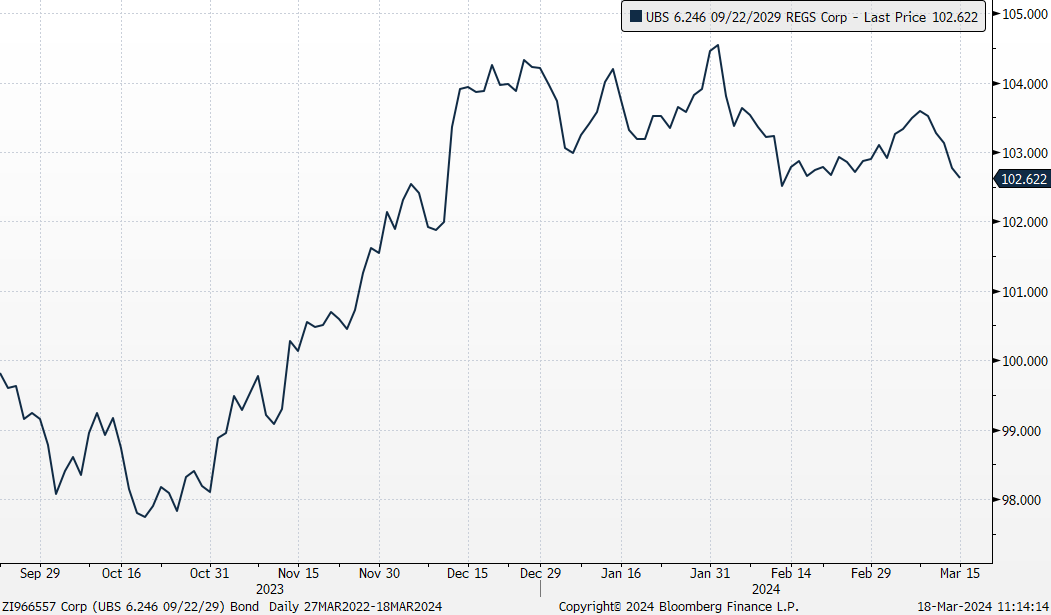
Task: Click the Dec 29 date label
Action: tap(540, 573)
